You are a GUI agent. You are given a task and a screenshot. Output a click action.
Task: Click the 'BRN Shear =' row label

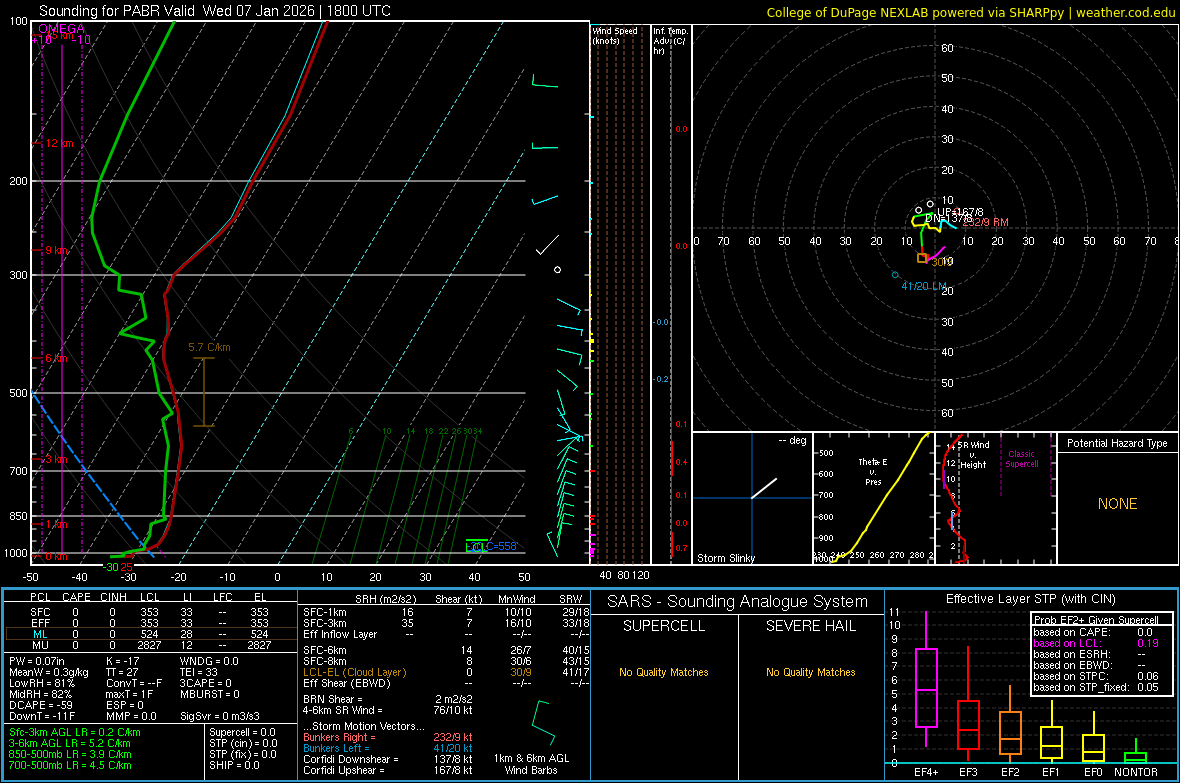pyautogui.click(x=333, y=699)
